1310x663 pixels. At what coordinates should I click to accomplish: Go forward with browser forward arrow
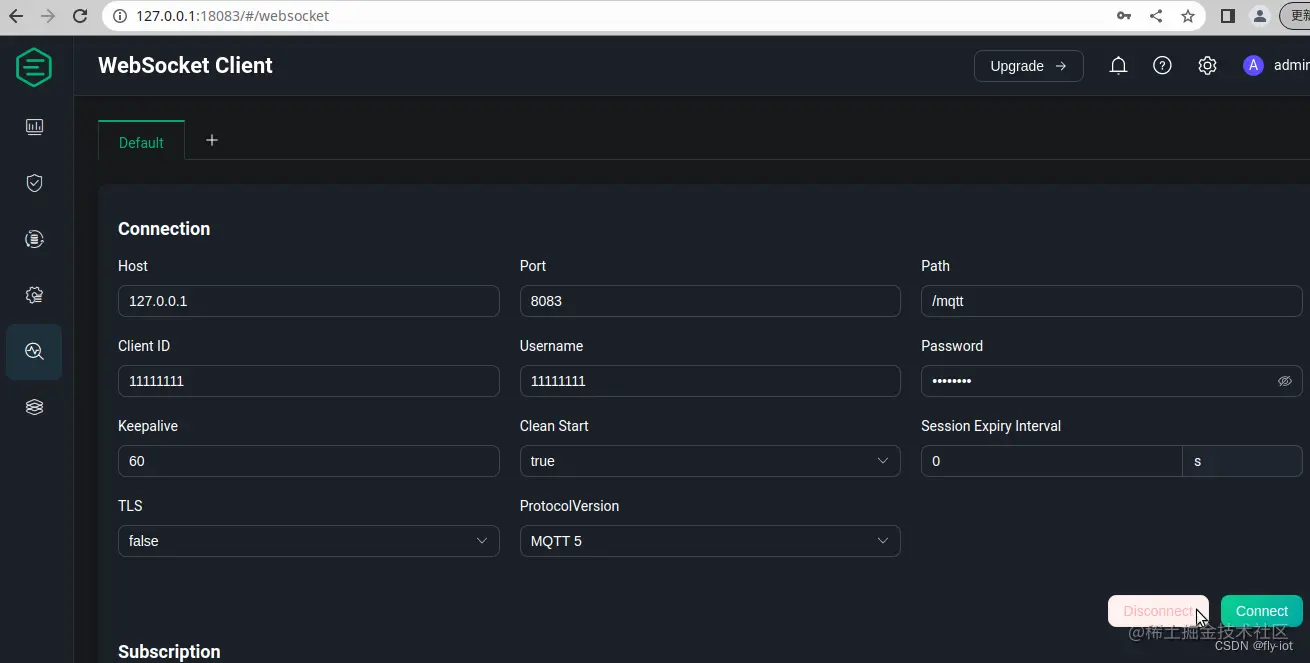[48, 16]
